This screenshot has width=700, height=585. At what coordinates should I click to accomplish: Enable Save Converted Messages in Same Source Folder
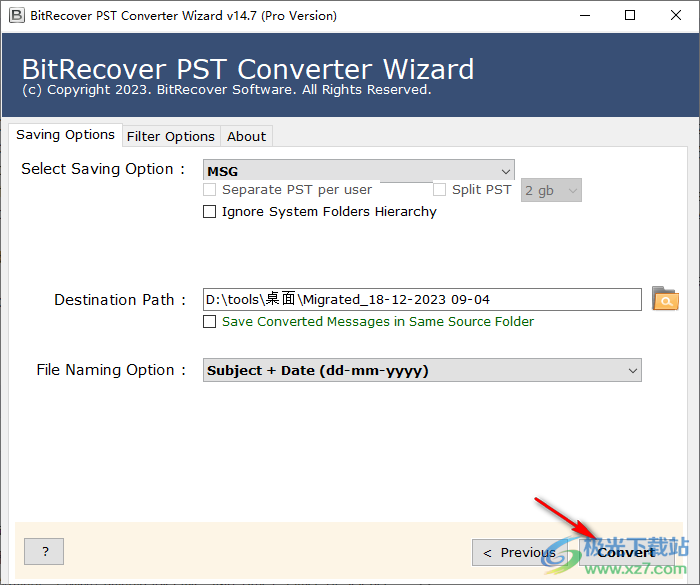[209, 322]
